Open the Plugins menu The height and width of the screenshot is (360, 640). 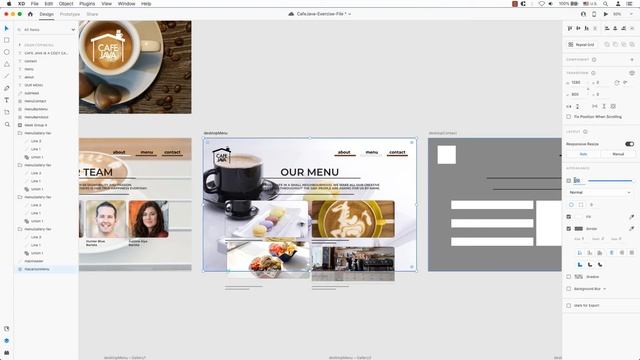click(x=87, y=4)
